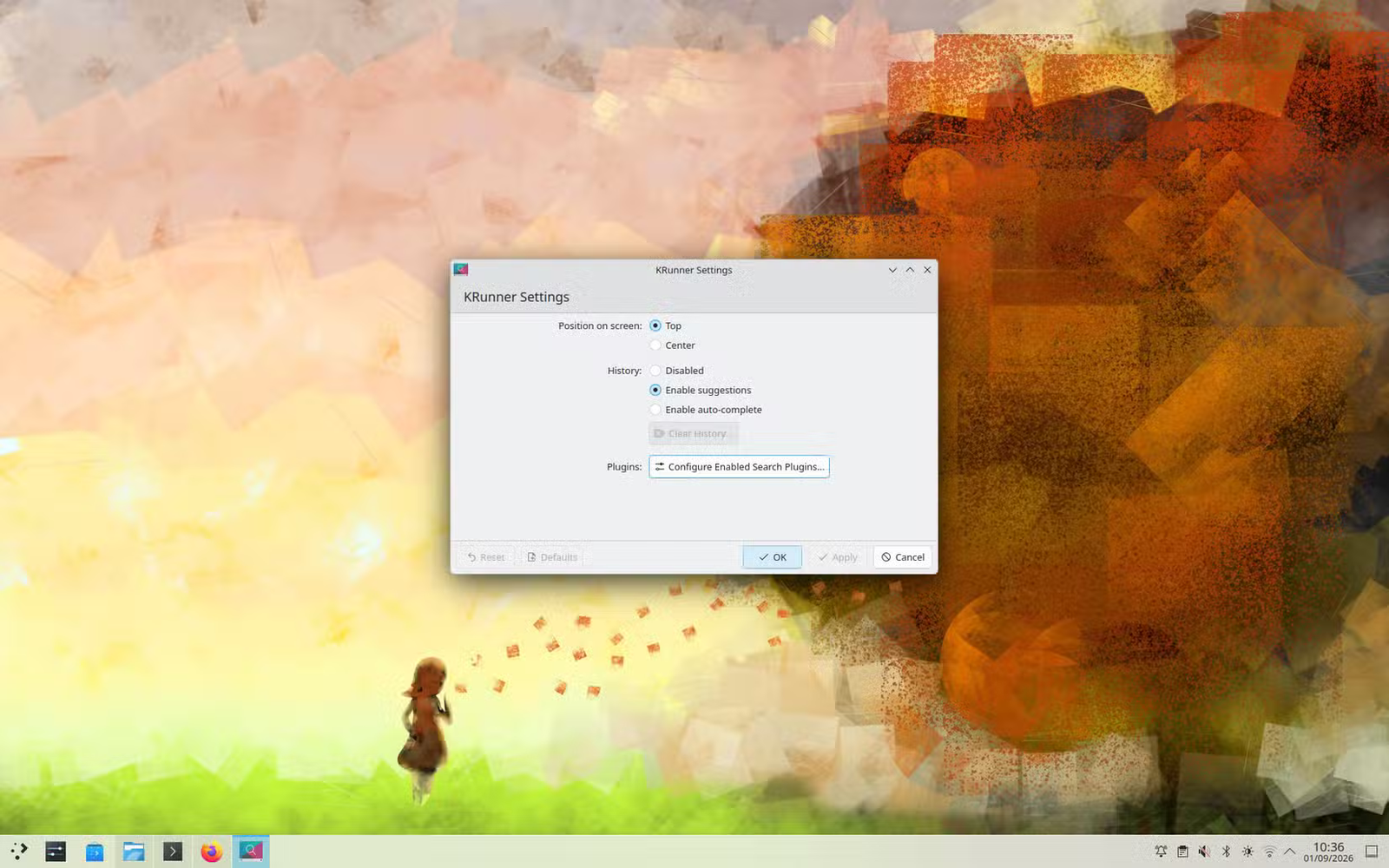Open Bluetooth tray icon
This screenshot has height=868, width=1389.
click(1226, 852)
